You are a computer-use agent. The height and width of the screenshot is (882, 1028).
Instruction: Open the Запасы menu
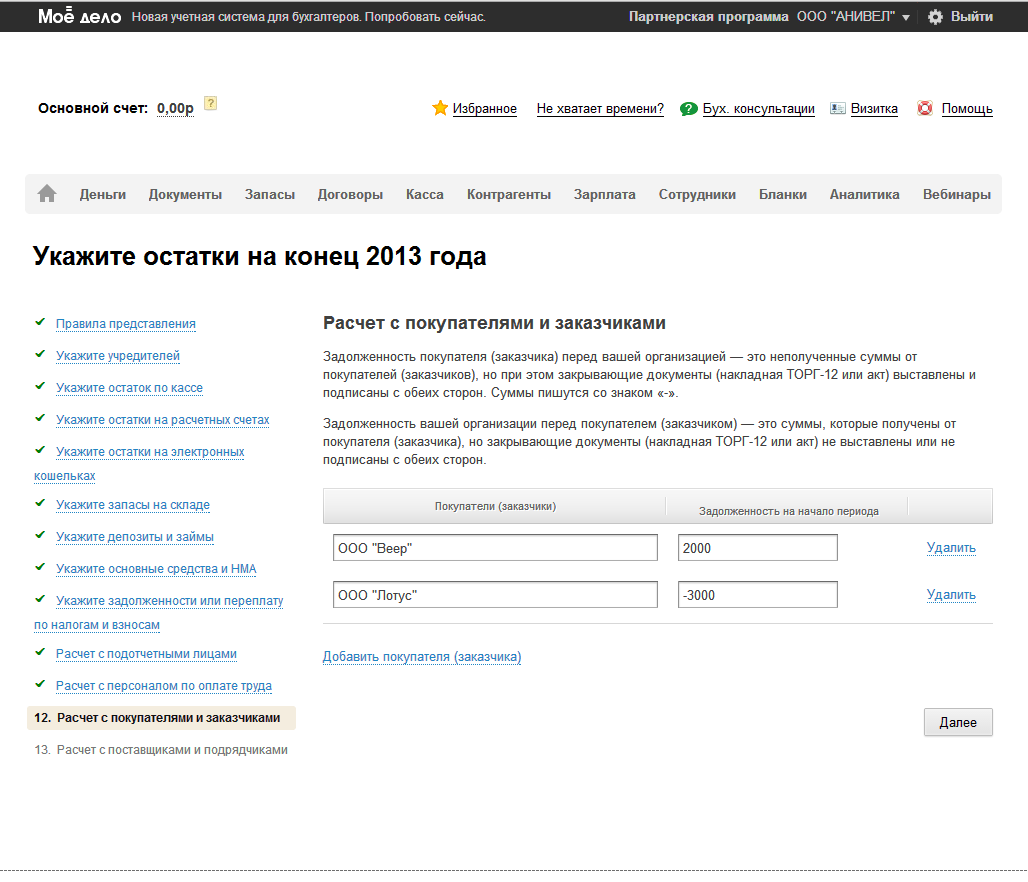click(x=269, y=194)
